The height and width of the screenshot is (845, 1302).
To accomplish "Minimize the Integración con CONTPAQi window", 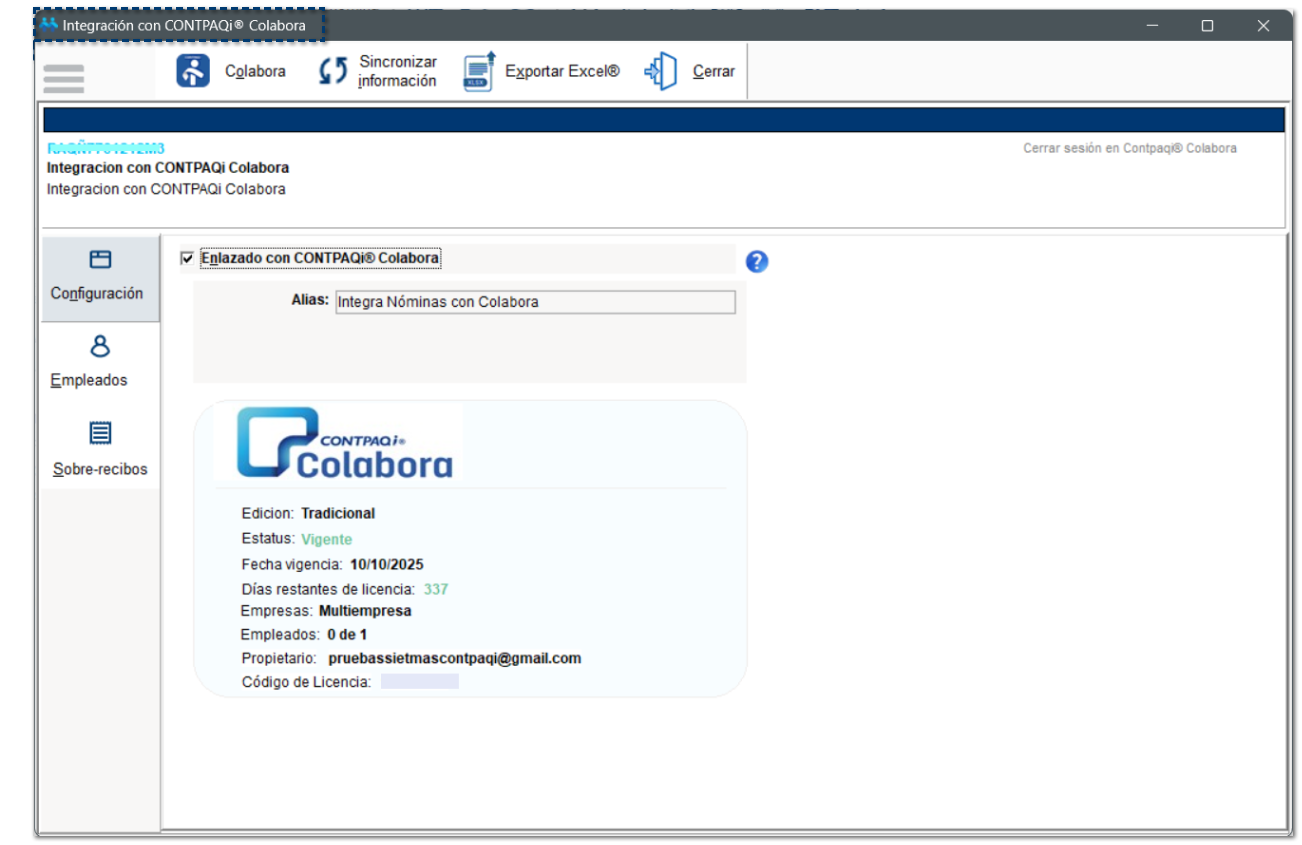I will point(1152,26).
